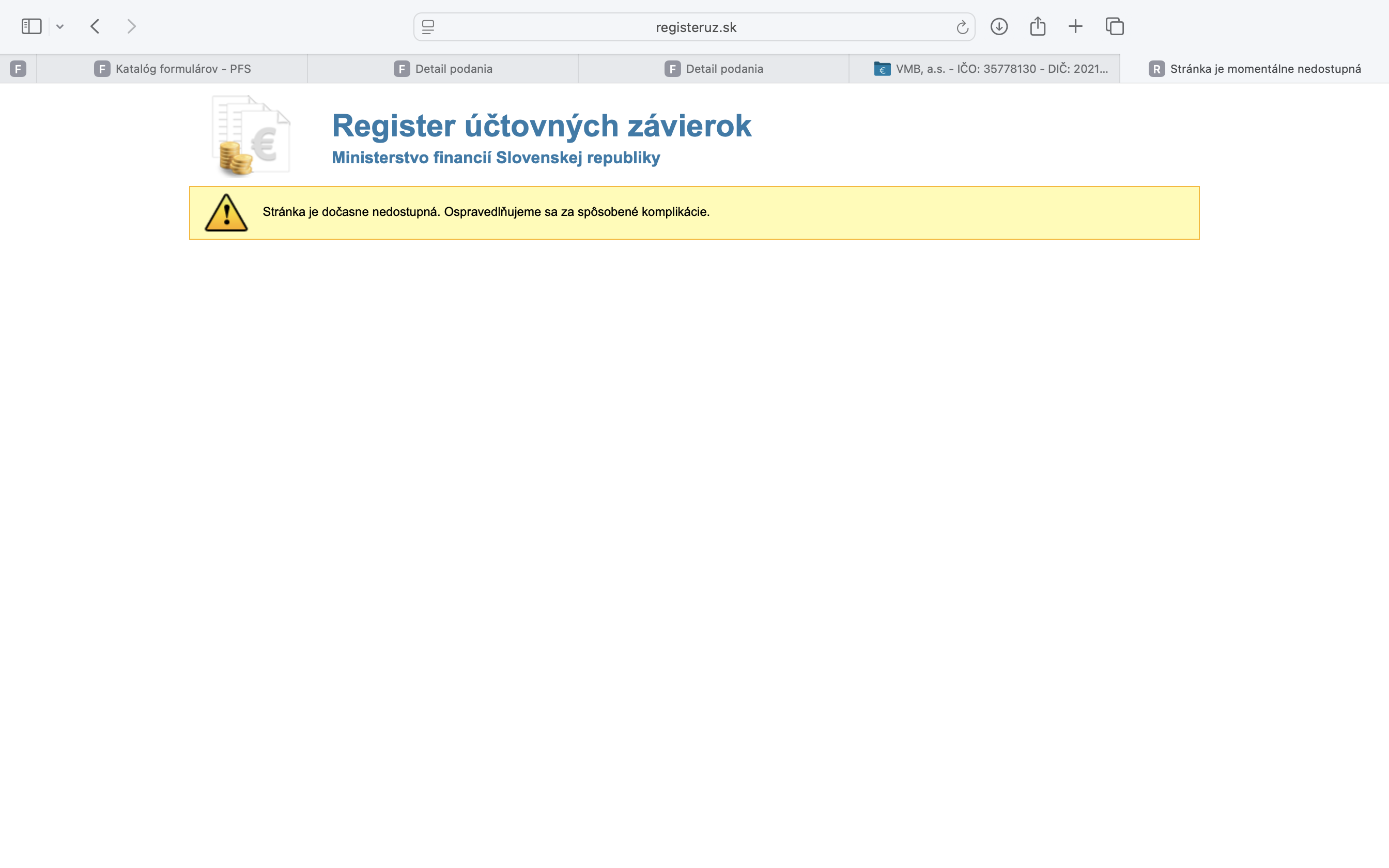Toggle the Safari sidebar icon

32,26
